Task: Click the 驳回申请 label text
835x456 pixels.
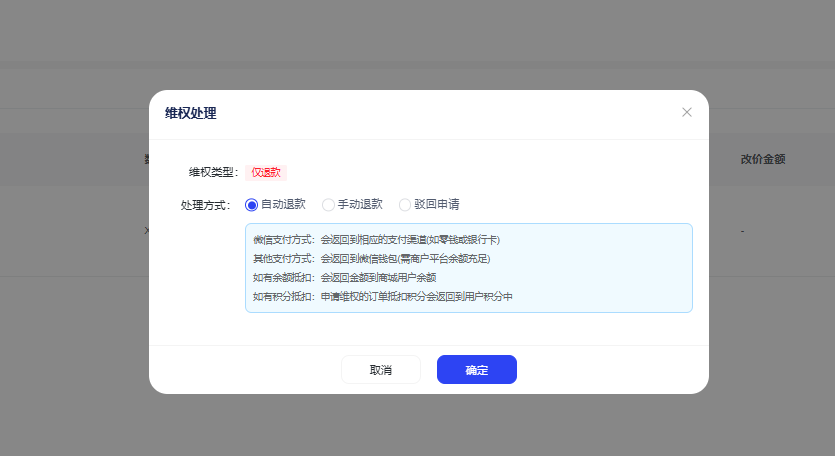Action: click(x=437, y=205)
